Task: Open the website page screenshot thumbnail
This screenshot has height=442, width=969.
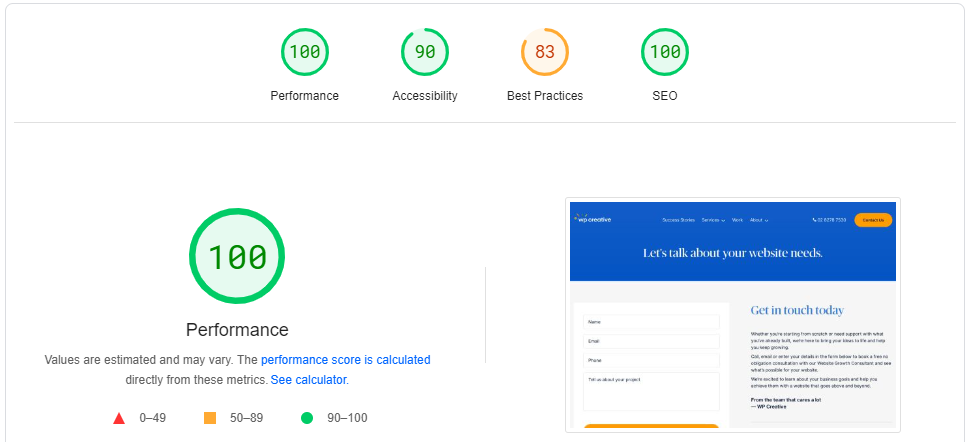Action: (x=732, y=315)
